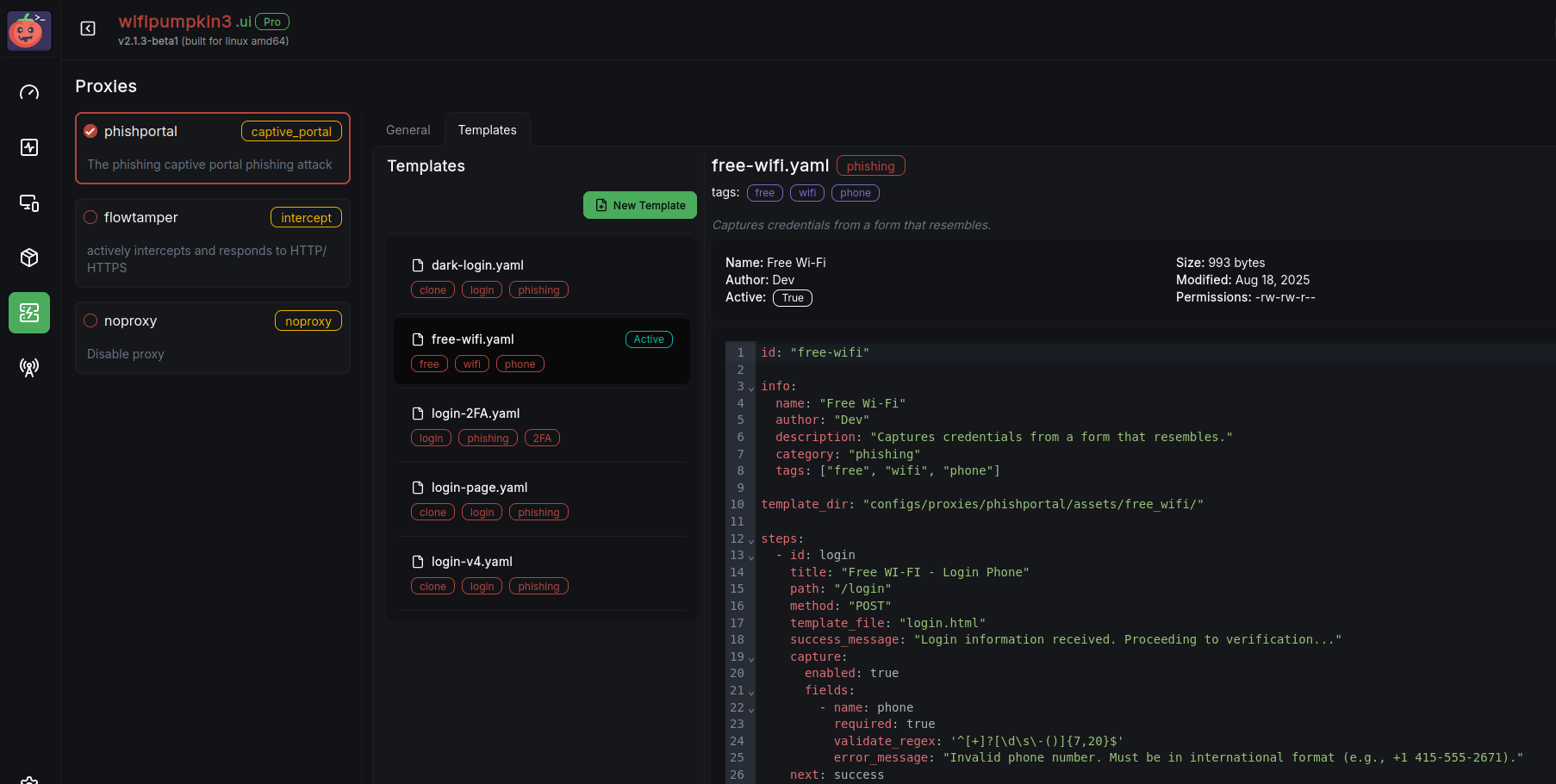Viewport: 1556px width, 784px height.
Task: Switch to the General tab
Action: point(408,130)
